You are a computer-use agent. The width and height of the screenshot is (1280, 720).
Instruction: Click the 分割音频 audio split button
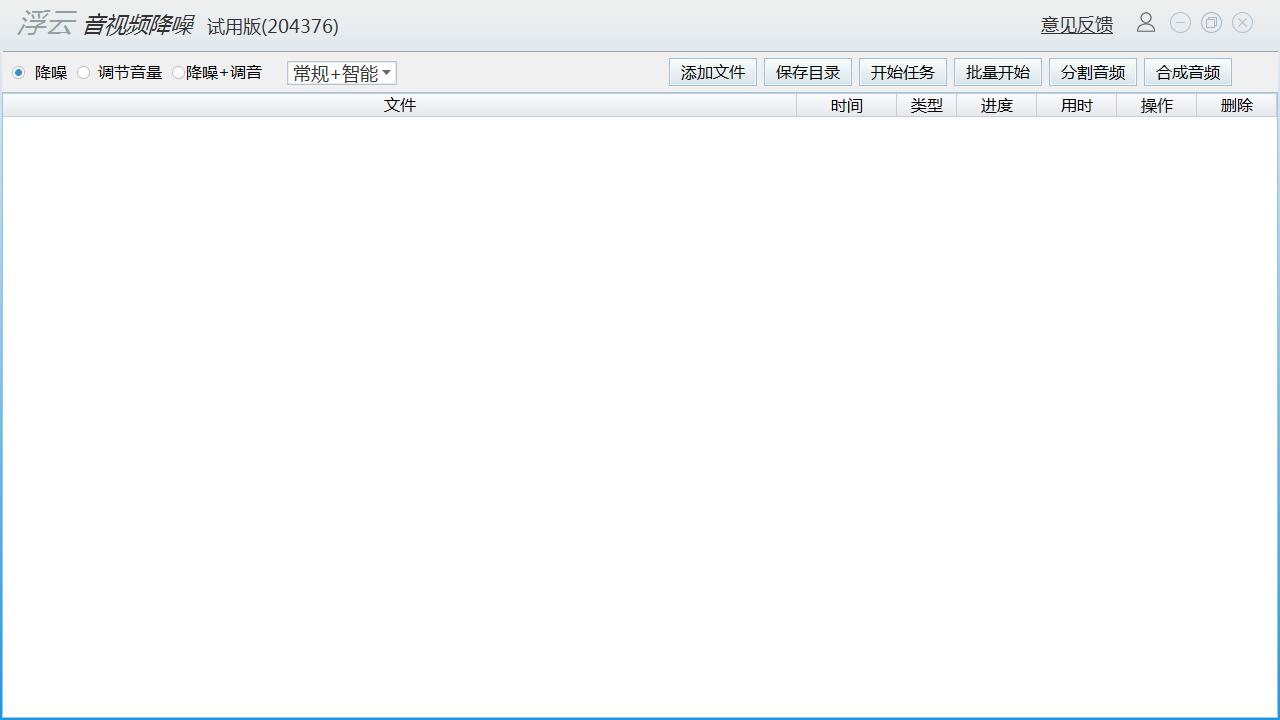coord(1092,71)
